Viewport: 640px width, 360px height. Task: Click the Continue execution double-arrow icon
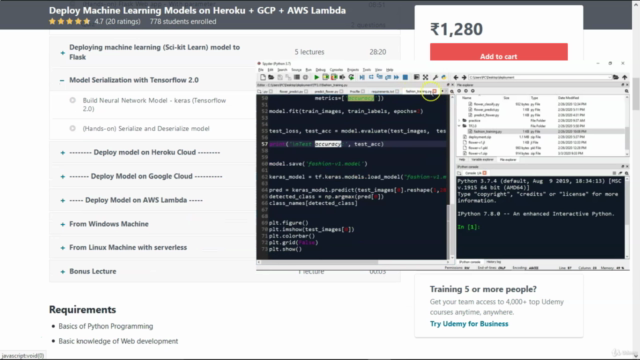[396, 77]
